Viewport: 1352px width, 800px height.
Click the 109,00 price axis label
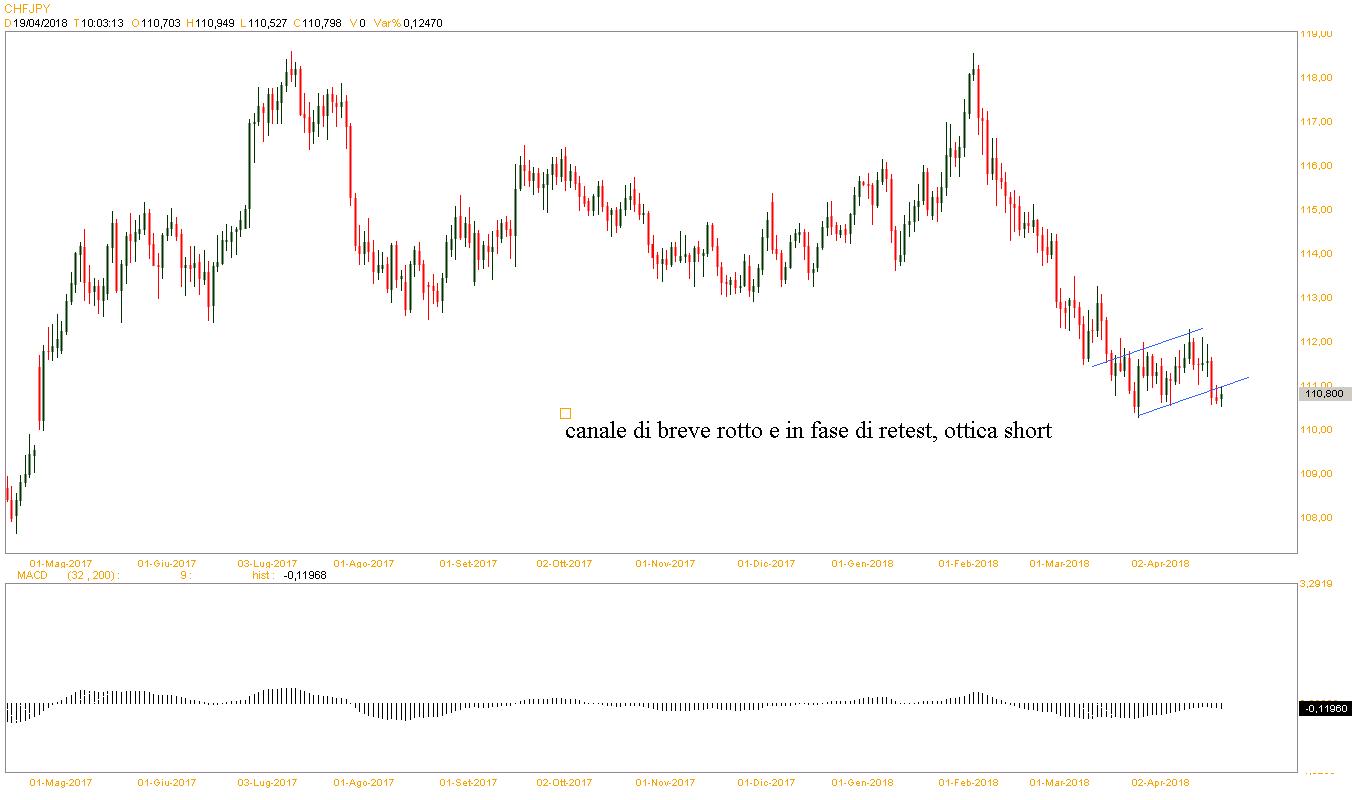click(1317, 474)
